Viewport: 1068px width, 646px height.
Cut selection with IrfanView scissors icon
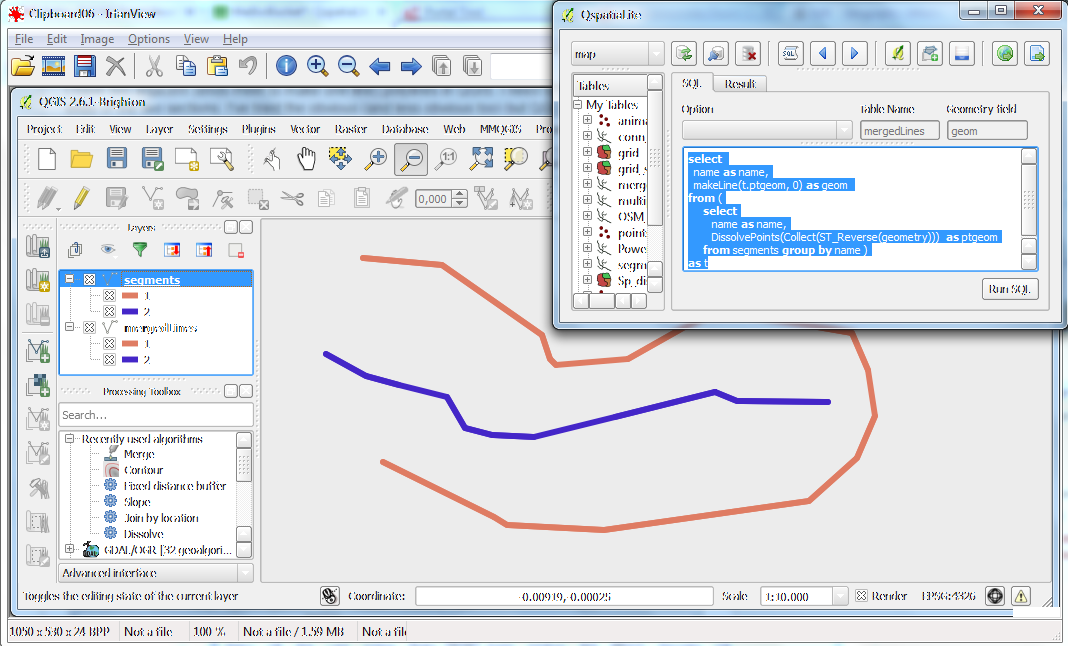tap(155, 66)
